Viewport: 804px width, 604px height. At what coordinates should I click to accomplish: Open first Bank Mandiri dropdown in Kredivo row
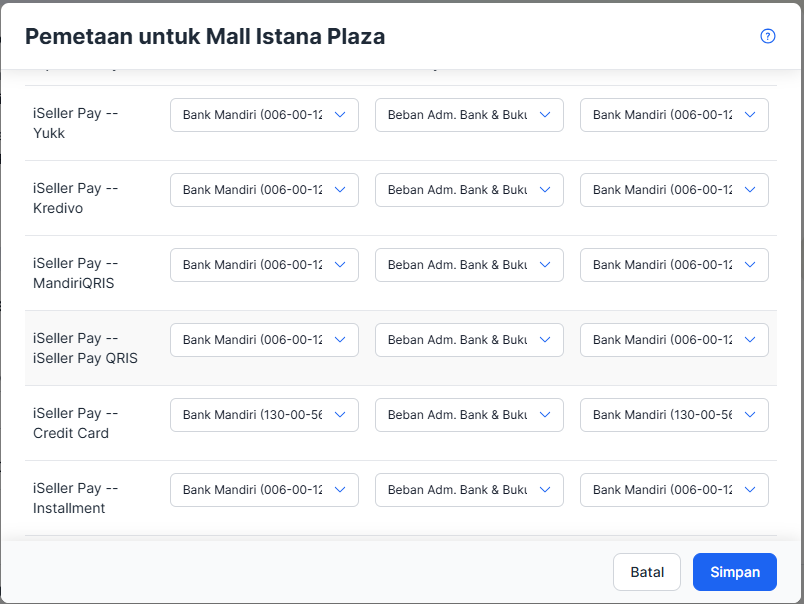pyautogui.click(x=264, y=190)
